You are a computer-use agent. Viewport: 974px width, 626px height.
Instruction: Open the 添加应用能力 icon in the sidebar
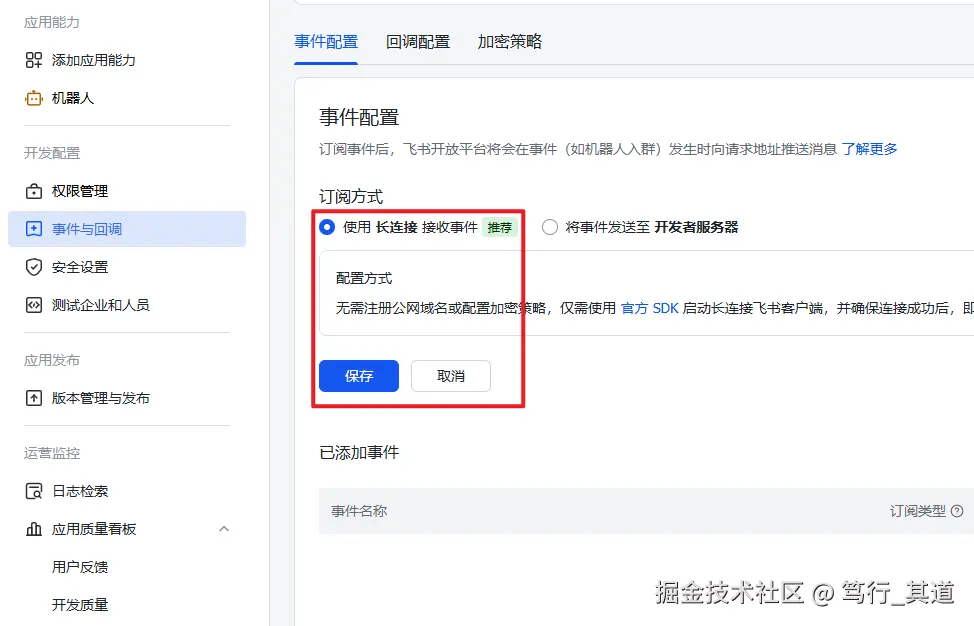[34, 60]
